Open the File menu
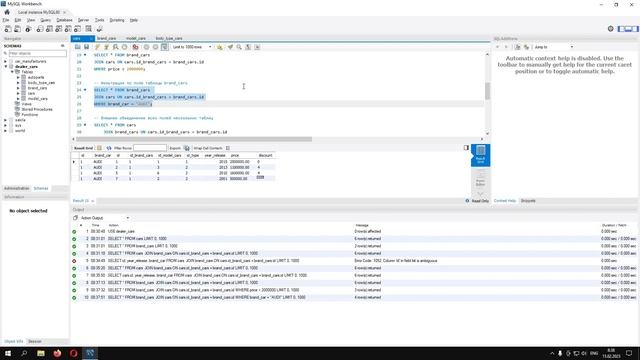640x360 pixels. click(x=6, y=20)
